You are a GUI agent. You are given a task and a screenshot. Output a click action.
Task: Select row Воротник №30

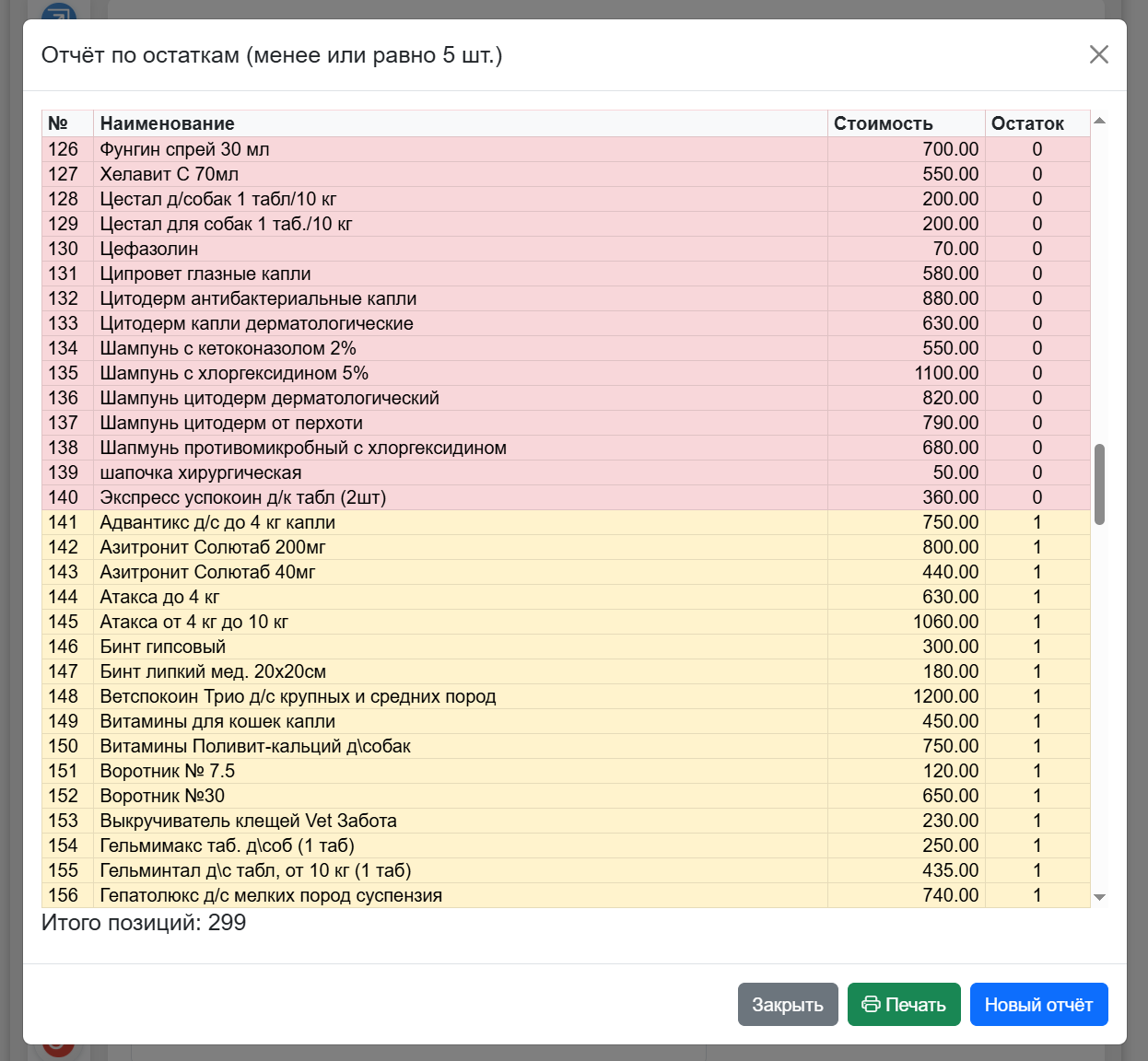pyautogui.click(x=566, y=796)
